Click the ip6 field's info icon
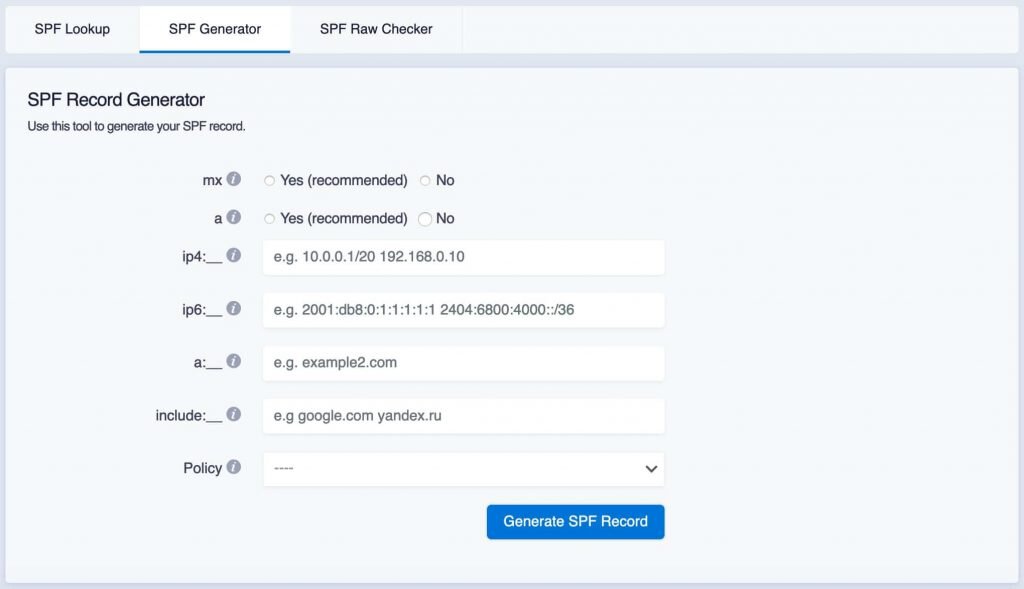 tap(234, 309)
